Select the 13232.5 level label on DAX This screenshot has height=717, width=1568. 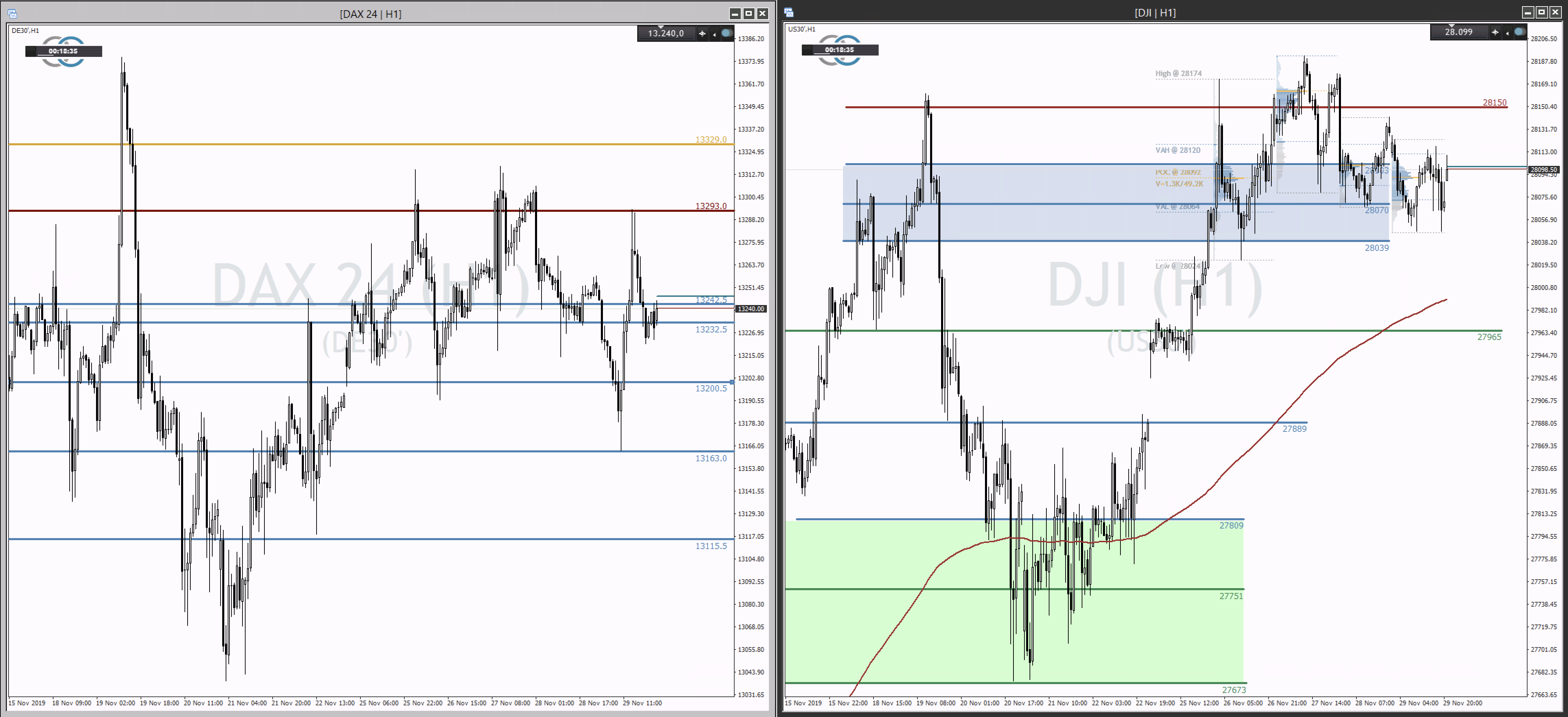pos(711,330)
